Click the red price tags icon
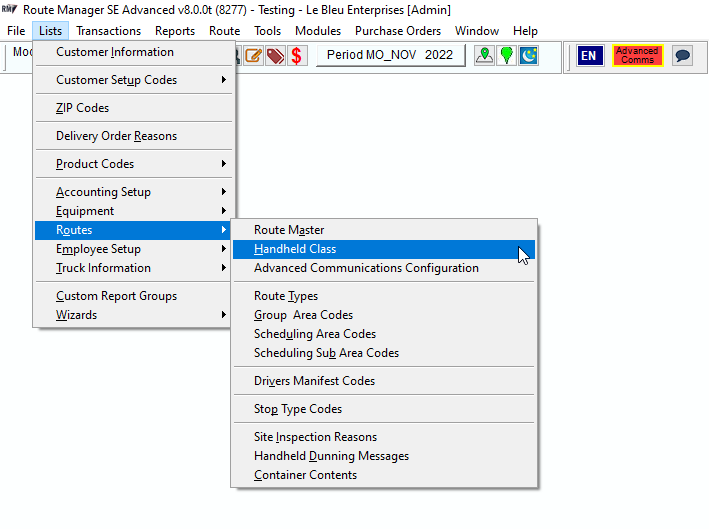Viewport: 709px width, 529px height. [275, 56]
